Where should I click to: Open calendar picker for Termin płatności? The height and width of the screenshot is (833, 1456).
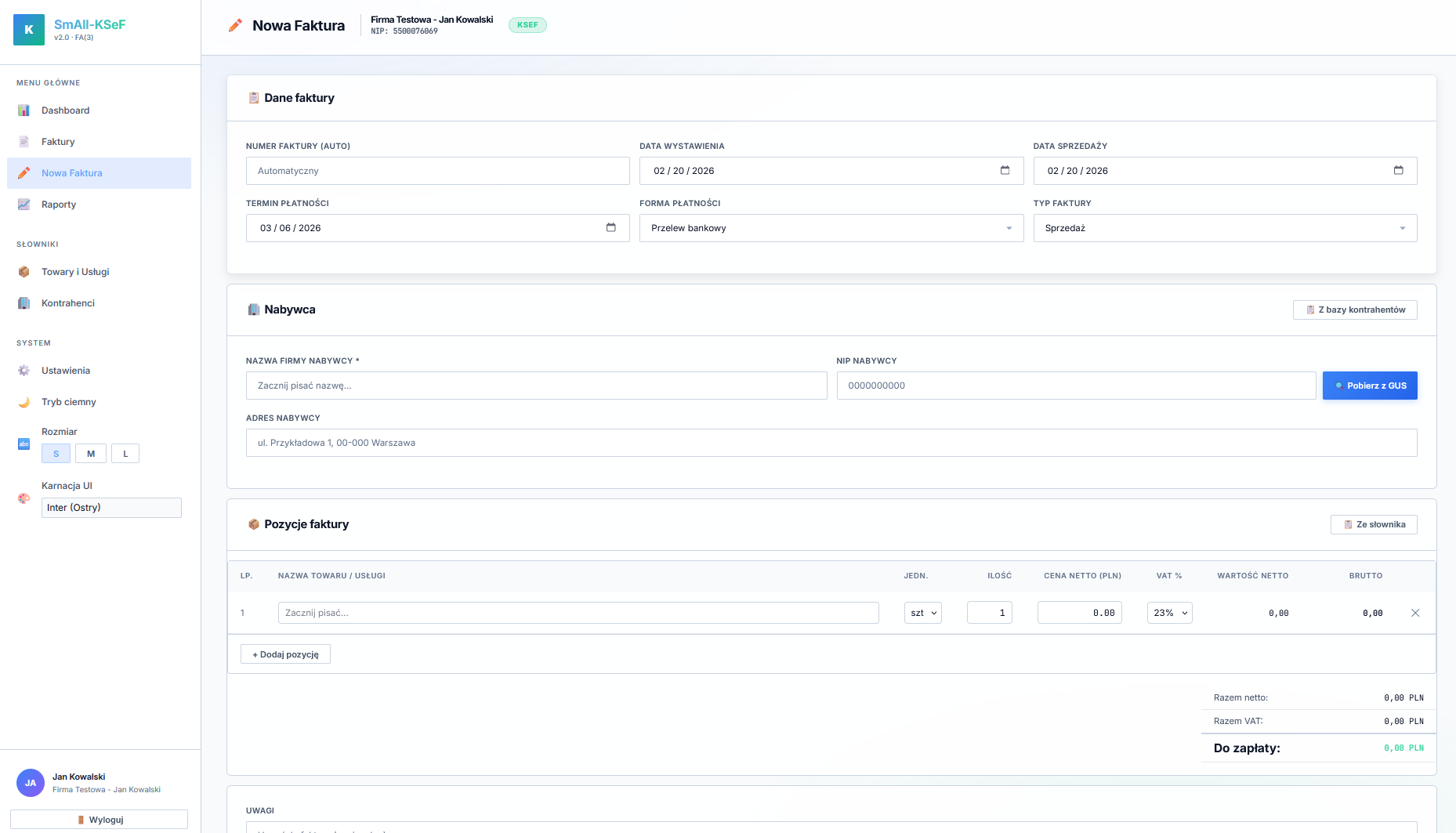point(611,228)
